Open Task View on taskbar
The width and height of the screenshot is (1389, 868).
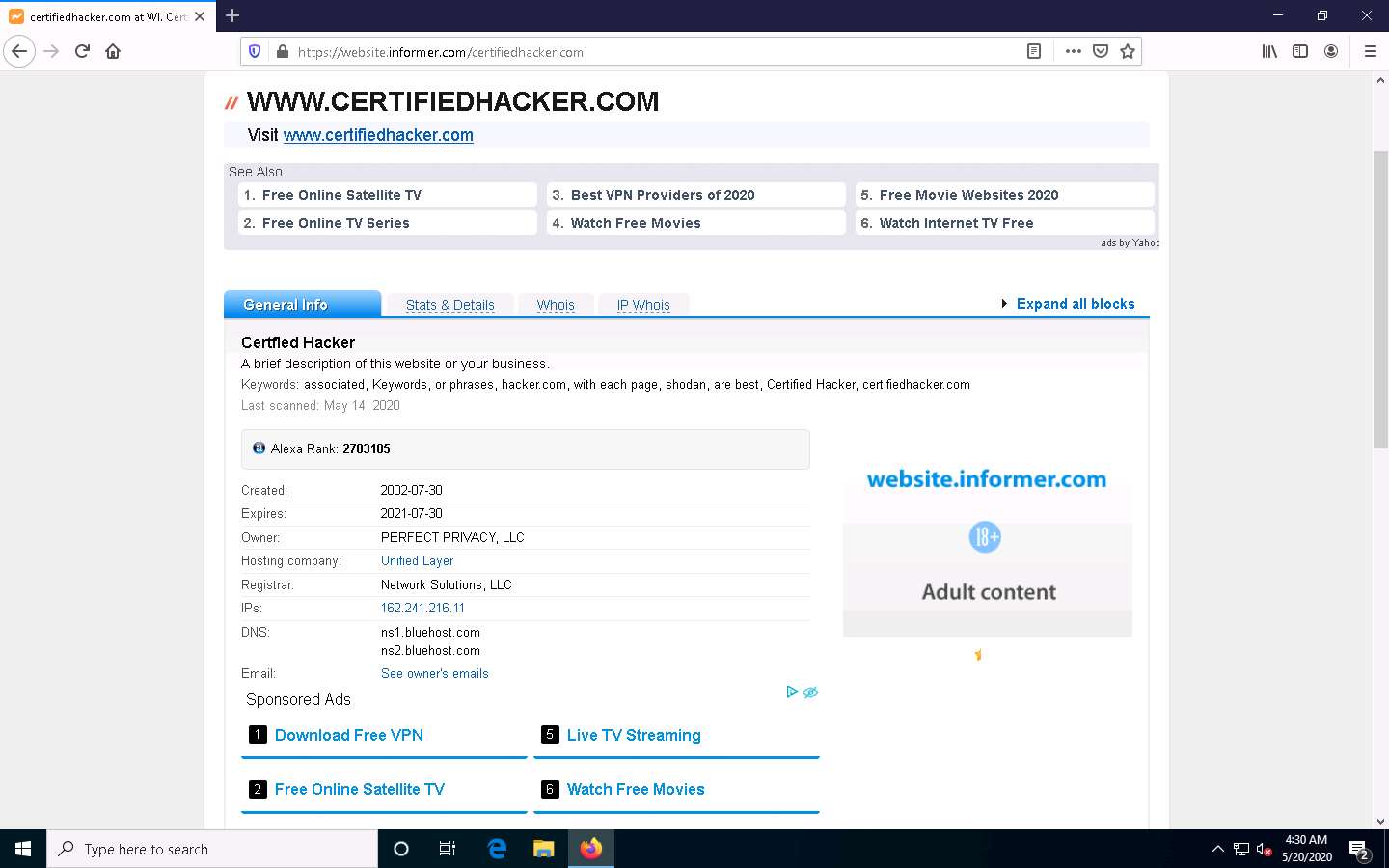tap(448, 849)
